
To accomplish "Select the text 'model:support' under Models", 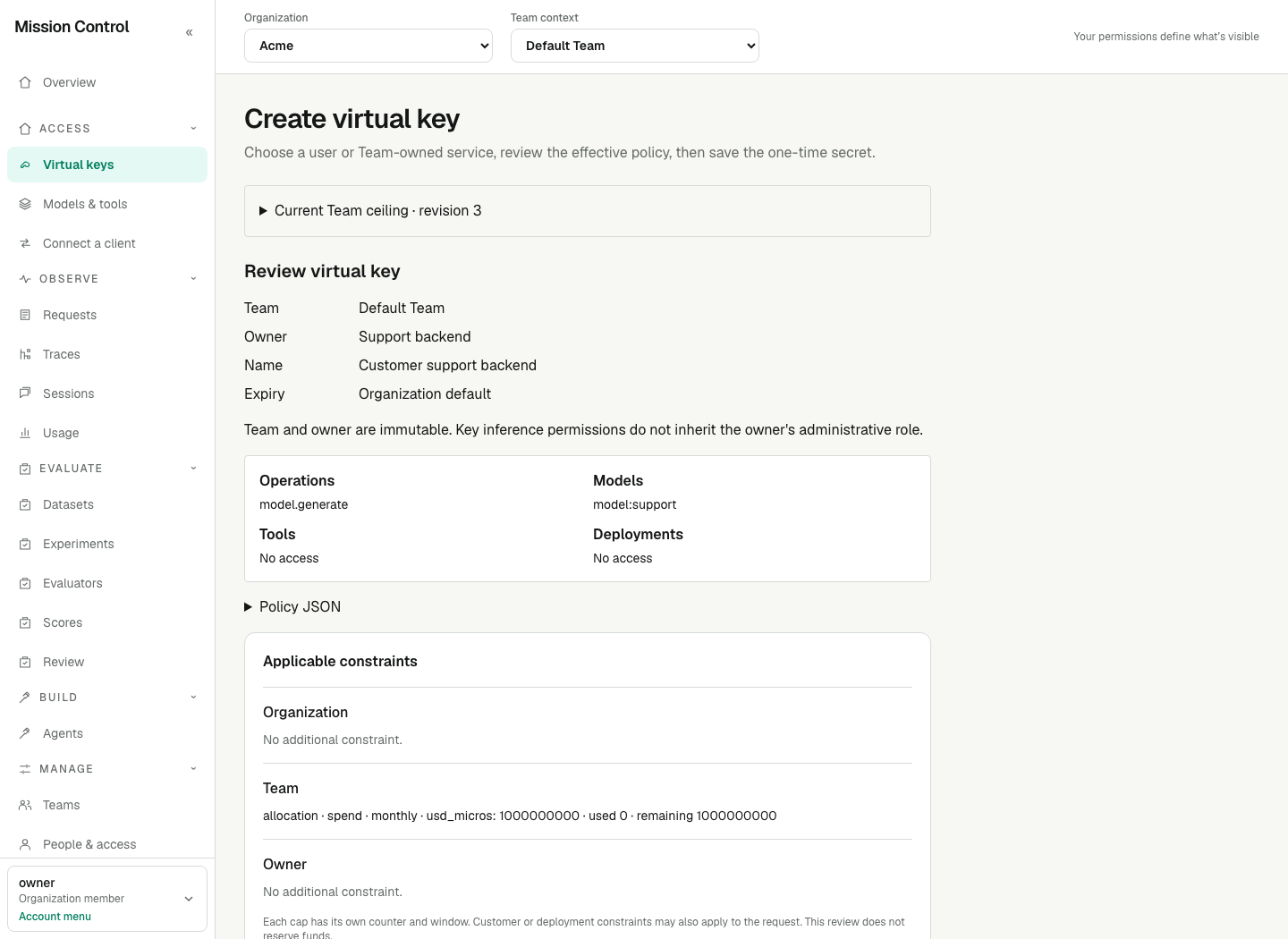I will pos(634,504).
